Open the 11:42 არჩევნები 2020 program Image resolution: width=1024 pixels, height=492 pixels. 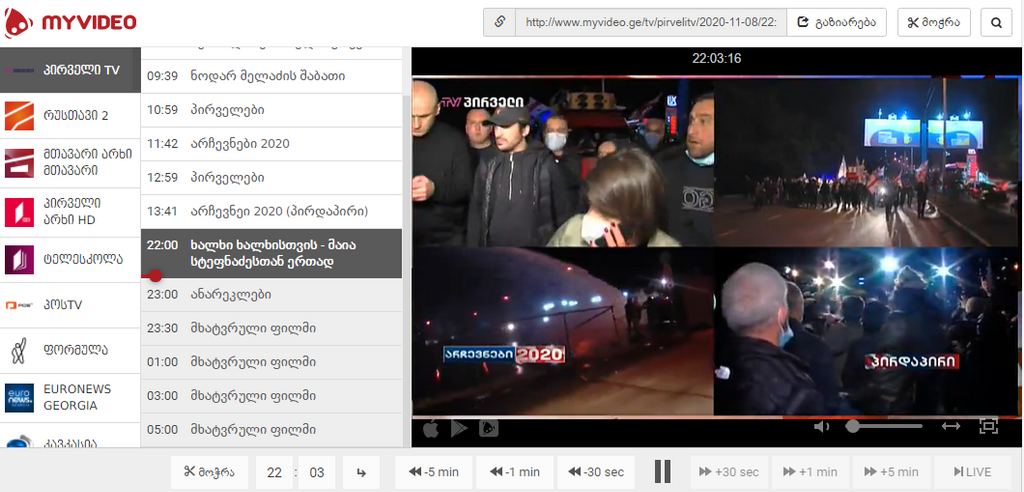point(271,144)
